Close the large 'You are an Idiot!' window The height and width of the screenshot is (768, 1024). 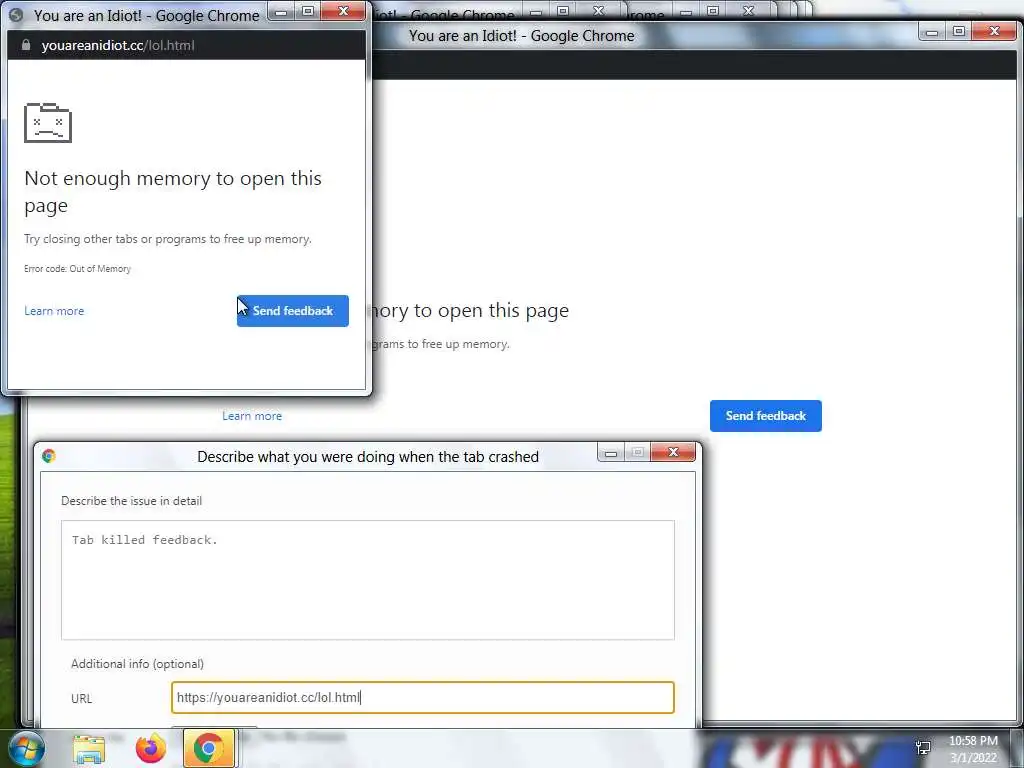[x=994, y=31]
